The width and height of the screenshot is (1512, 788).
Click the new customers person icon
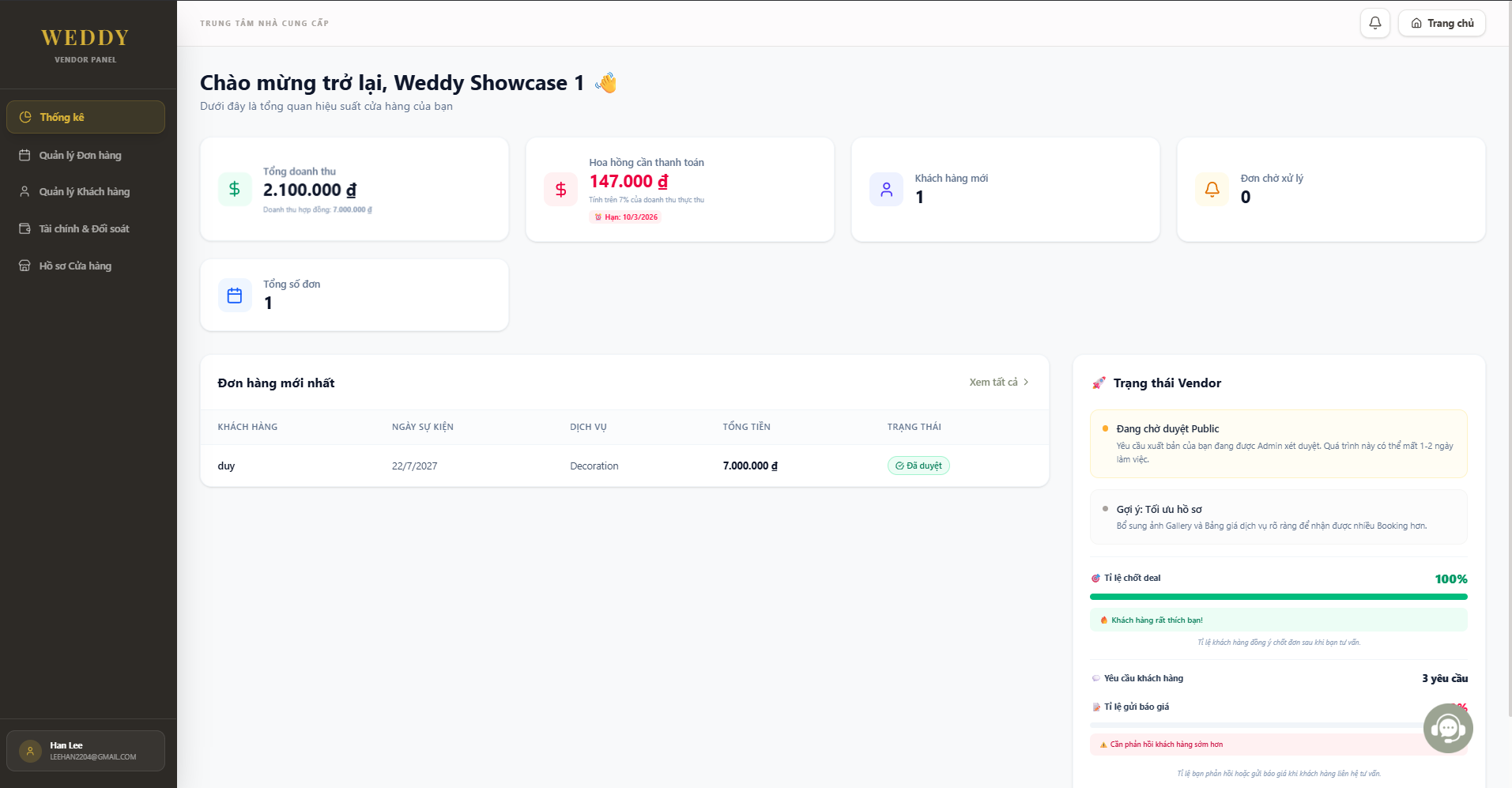pyautogui.click(x=886, y=189)
